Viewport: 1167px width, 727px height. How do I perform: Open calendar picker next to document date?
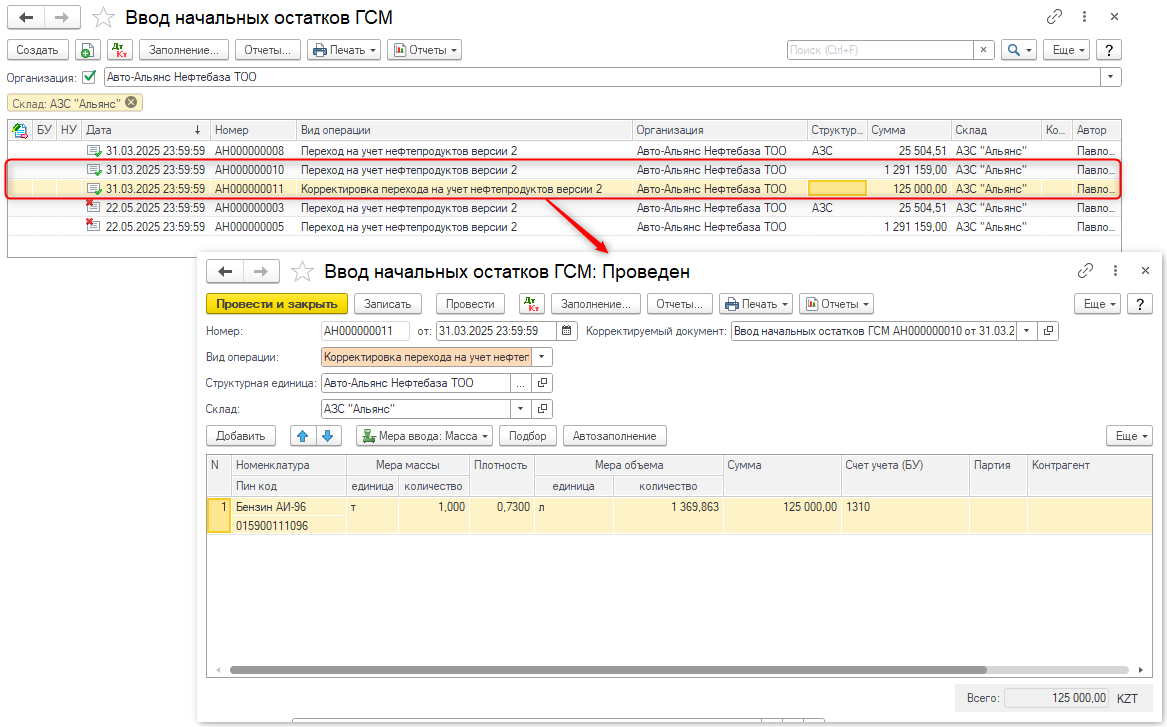click(567, 331)
